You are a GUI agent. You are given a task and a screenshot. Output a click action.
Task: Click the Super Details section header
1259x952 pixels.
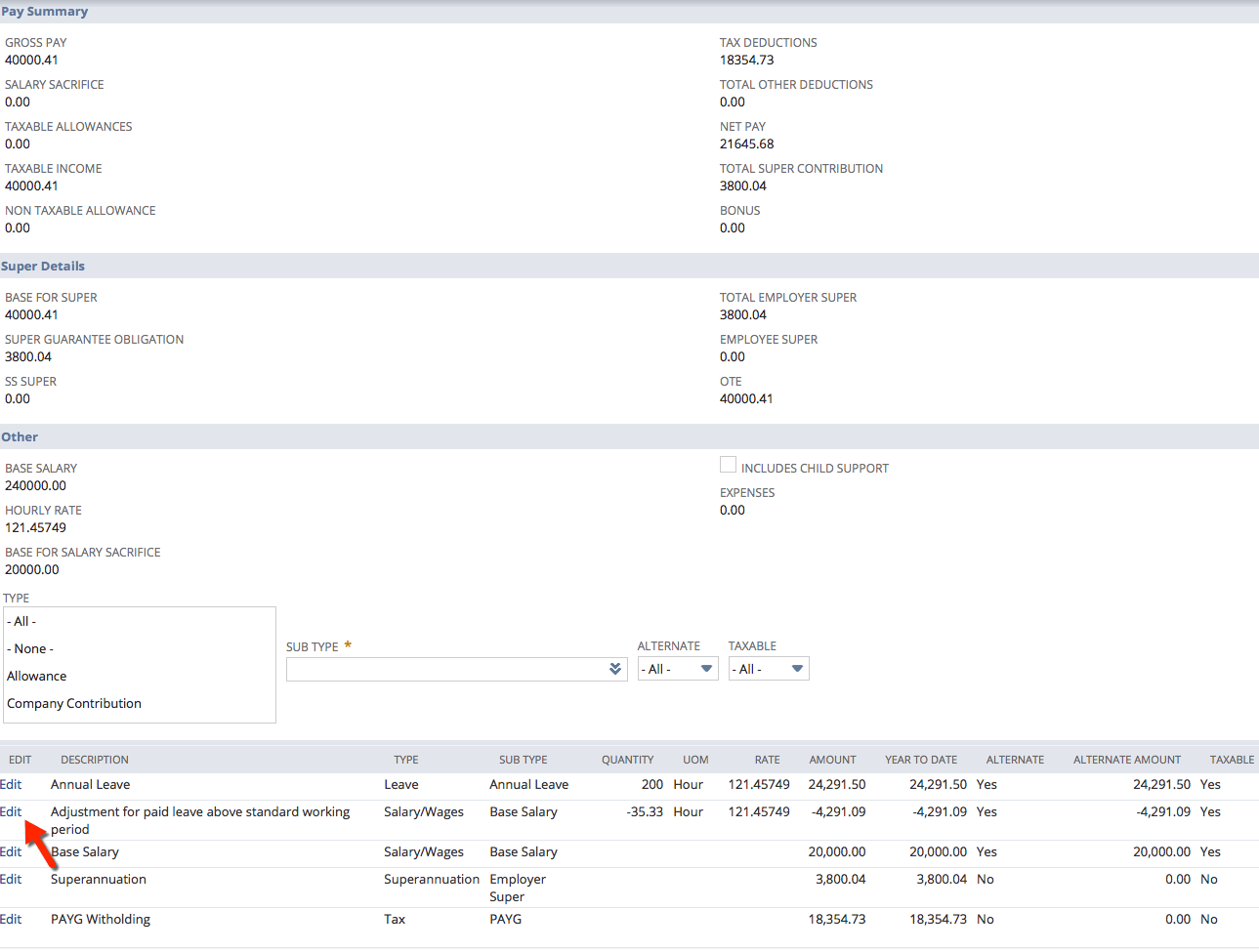[43, 266]
